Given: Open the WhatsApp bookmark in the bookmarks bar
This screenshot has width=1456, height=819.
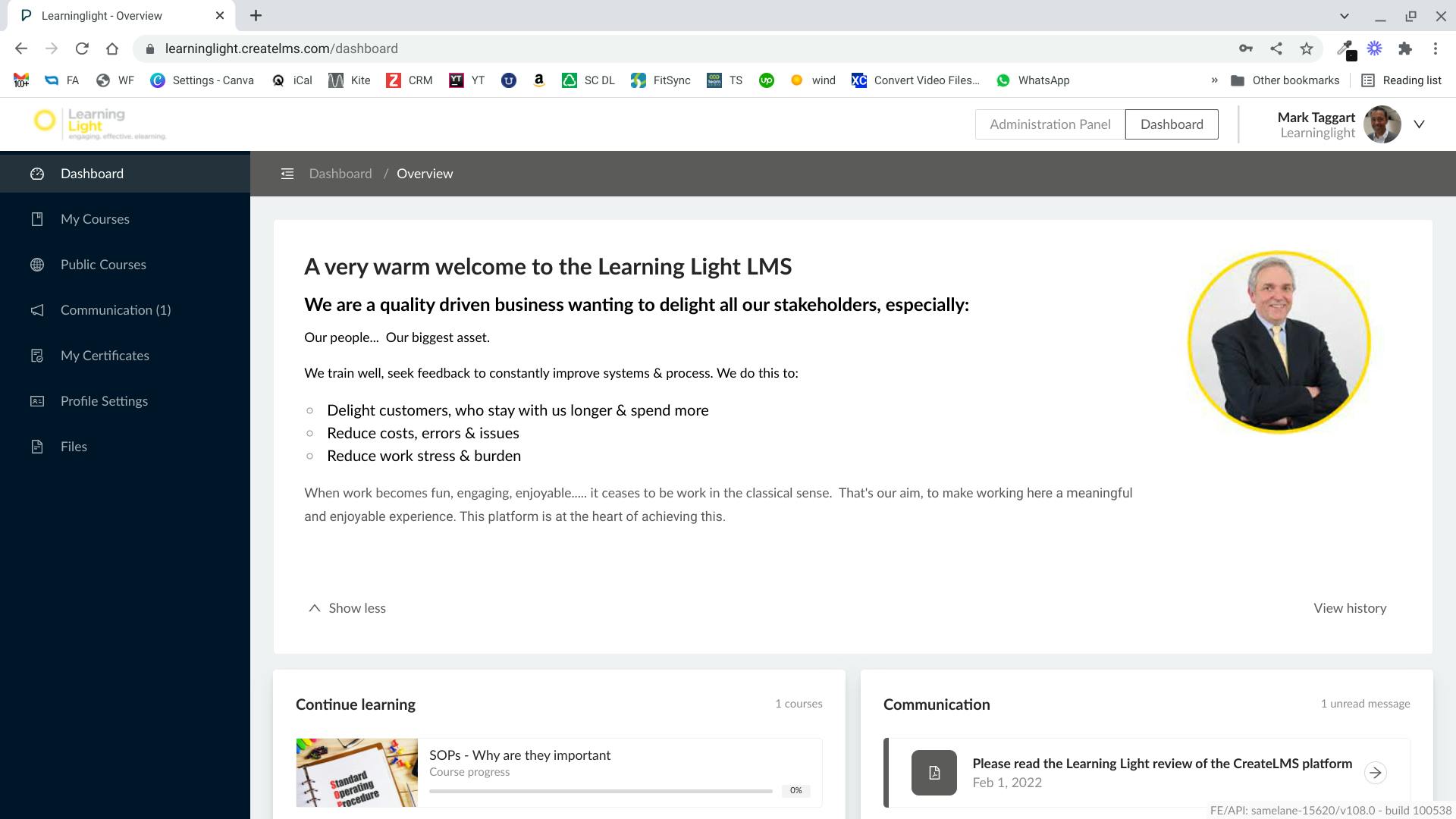Looking at the screenshot, I should [x=1033, y=80].
